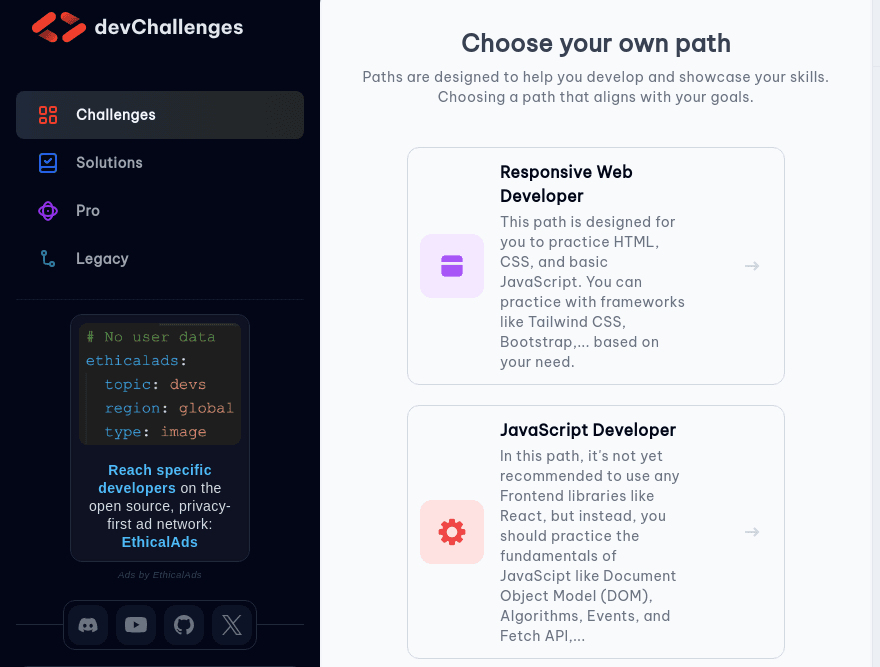Go to Solutions in the sidebar
Image resolution: width=880 pixels, height=667 pixels.
point(109,163)
